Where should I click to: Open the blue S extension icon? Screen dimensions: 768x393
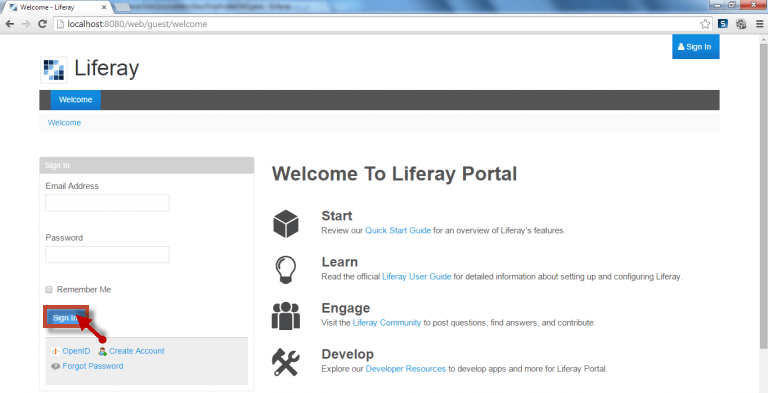tap(723, 24)
